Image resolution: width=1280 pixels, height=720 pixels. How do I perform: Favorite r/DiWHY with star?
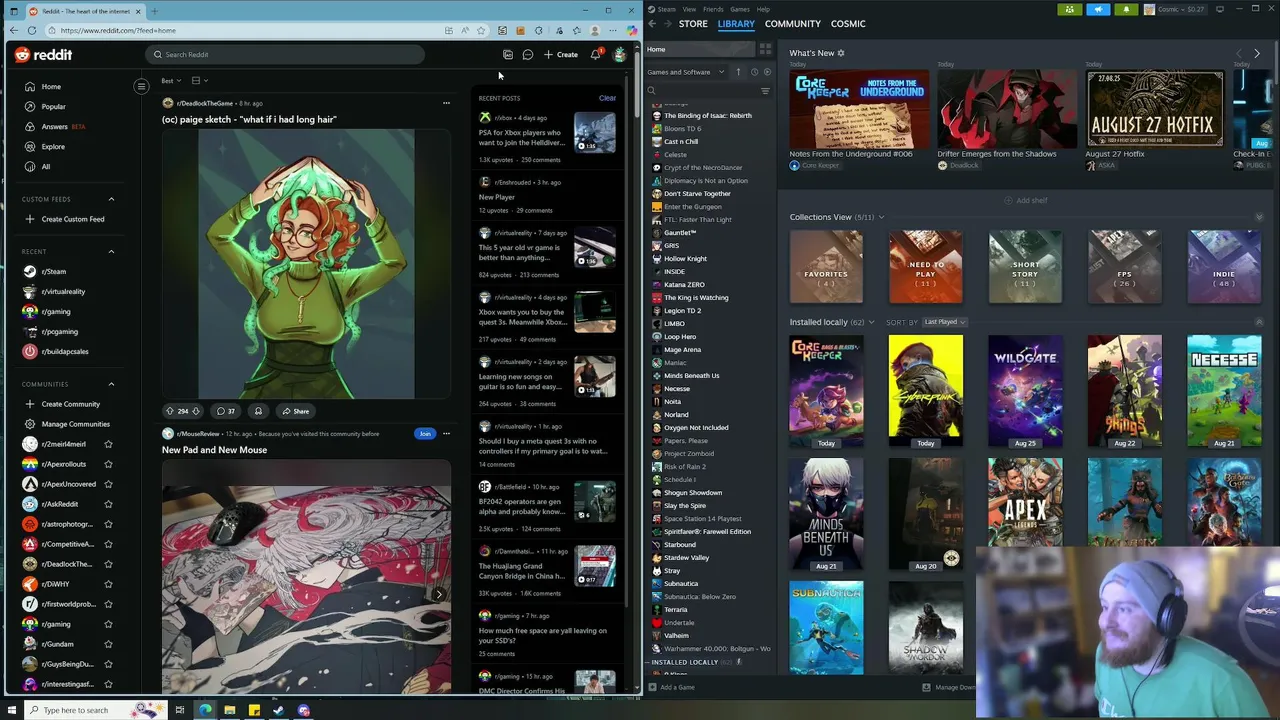(108, 584)
